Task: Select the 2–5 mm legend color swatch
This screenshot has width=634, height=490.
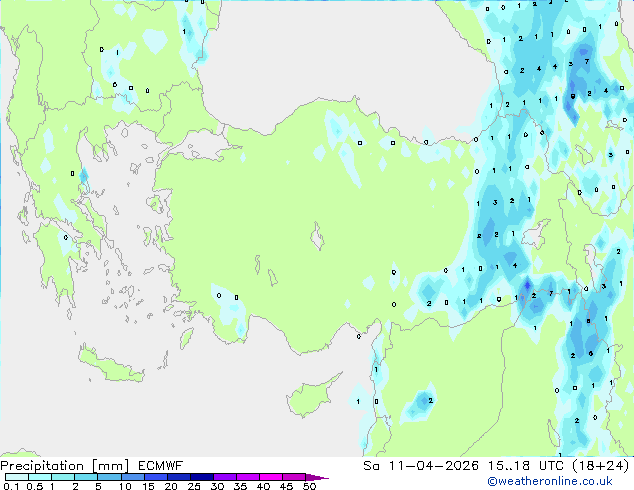Action: (86, 477)
